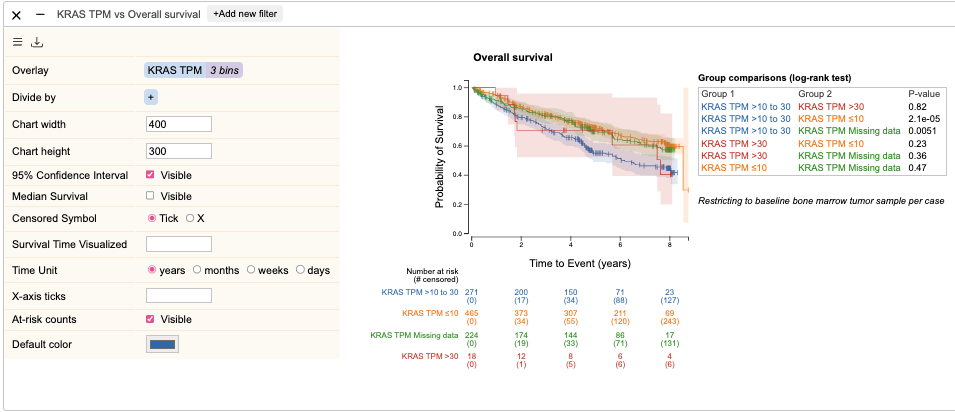Add a Divide by term
Image resolution: width=955 pixels, height=412 pixels.
(150, 97)
